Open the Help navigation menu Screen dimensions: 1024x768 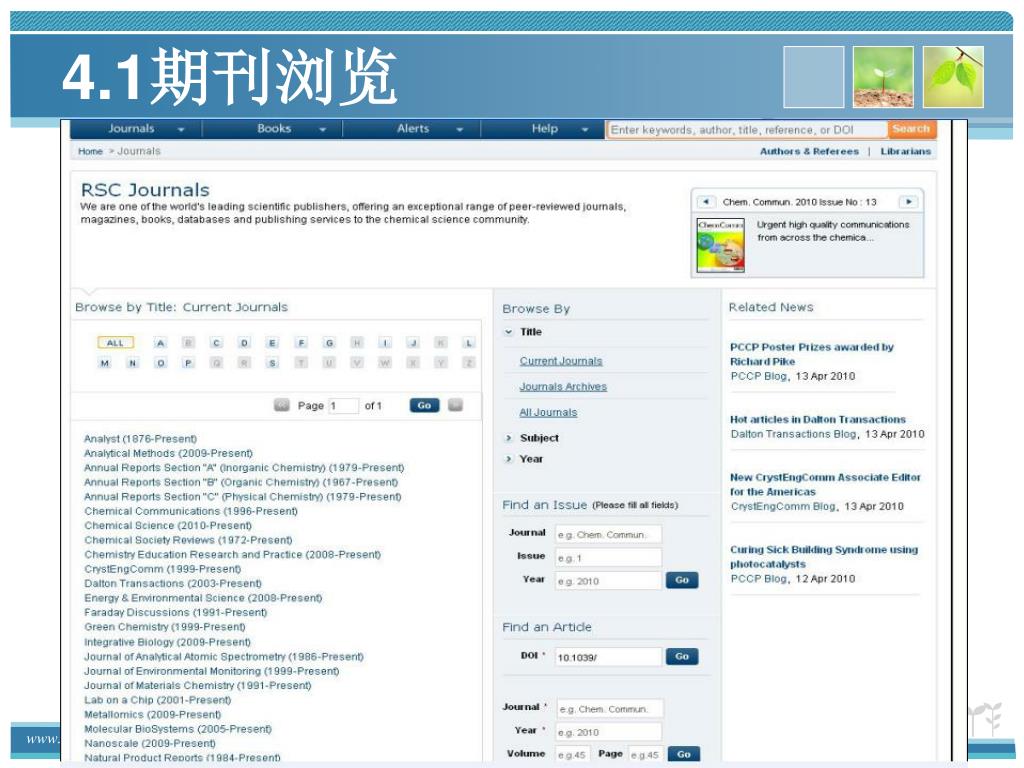[x=545, y=129]
